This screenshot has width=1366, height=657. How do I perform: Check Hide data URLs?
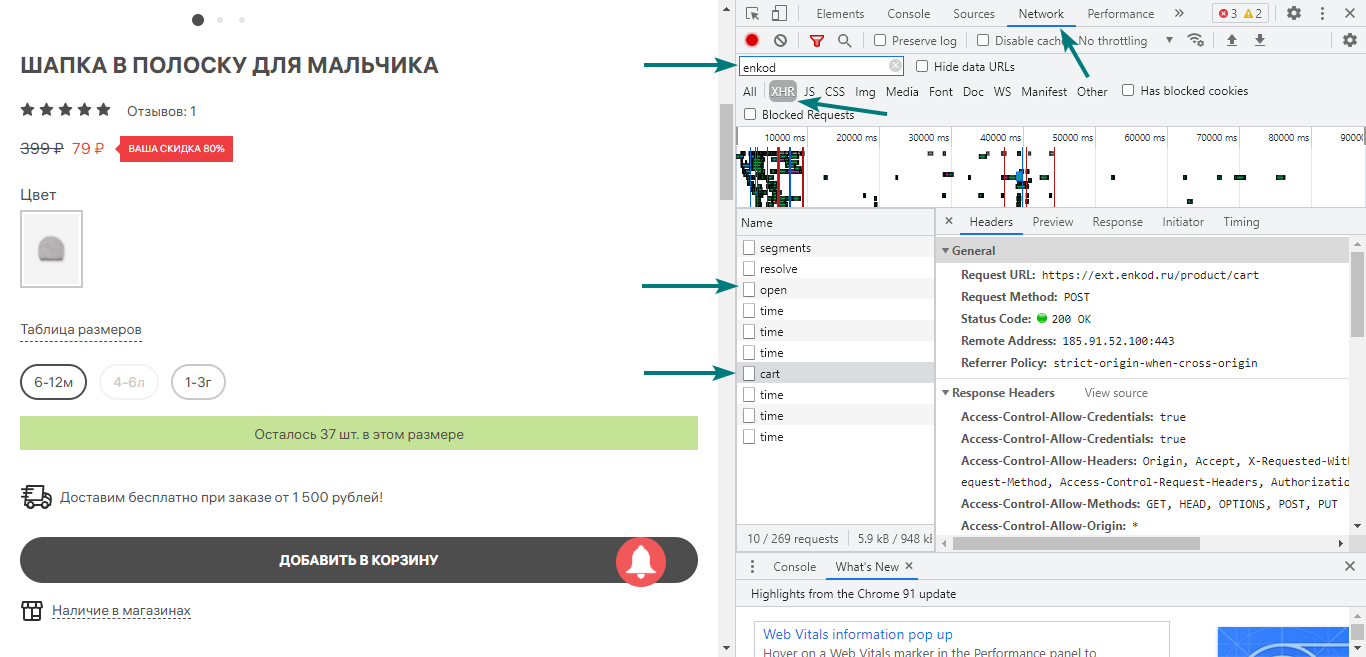(922, 67)
